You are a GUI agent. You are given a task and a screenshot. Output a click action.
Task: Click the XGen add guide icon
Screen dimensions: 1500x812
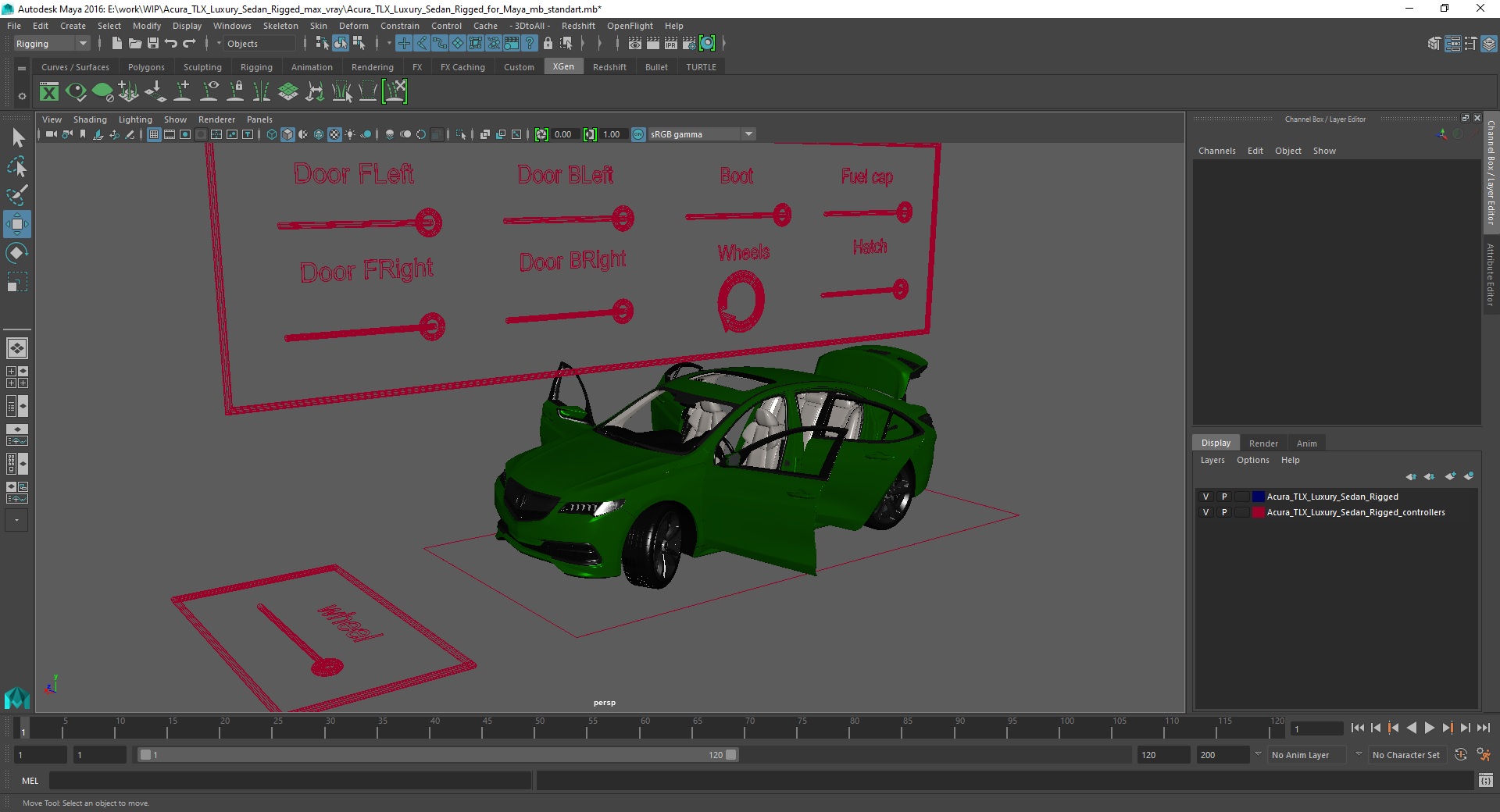point(182,92)
